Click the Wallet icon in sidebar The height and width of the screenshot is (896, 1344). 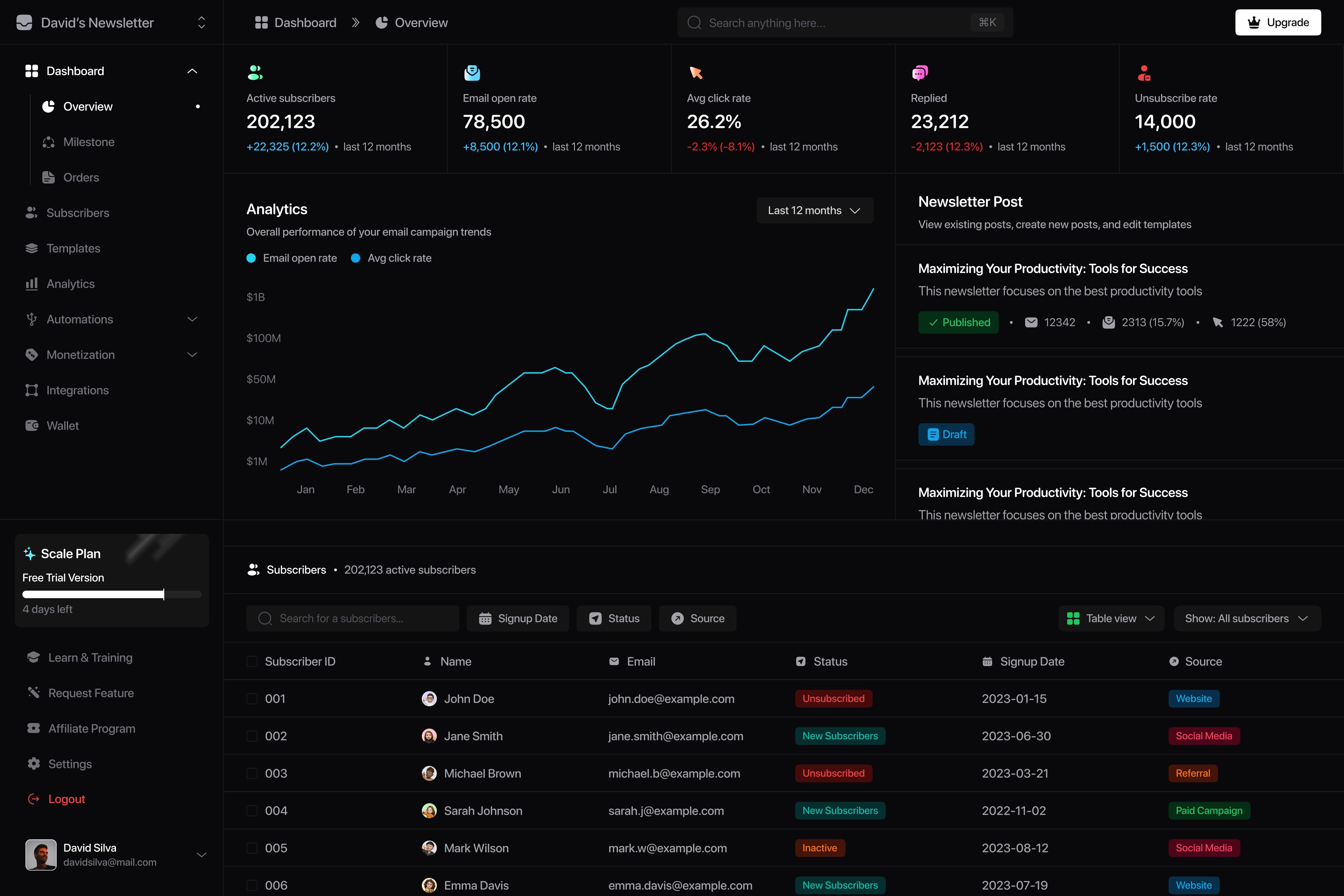click(31, 426)
